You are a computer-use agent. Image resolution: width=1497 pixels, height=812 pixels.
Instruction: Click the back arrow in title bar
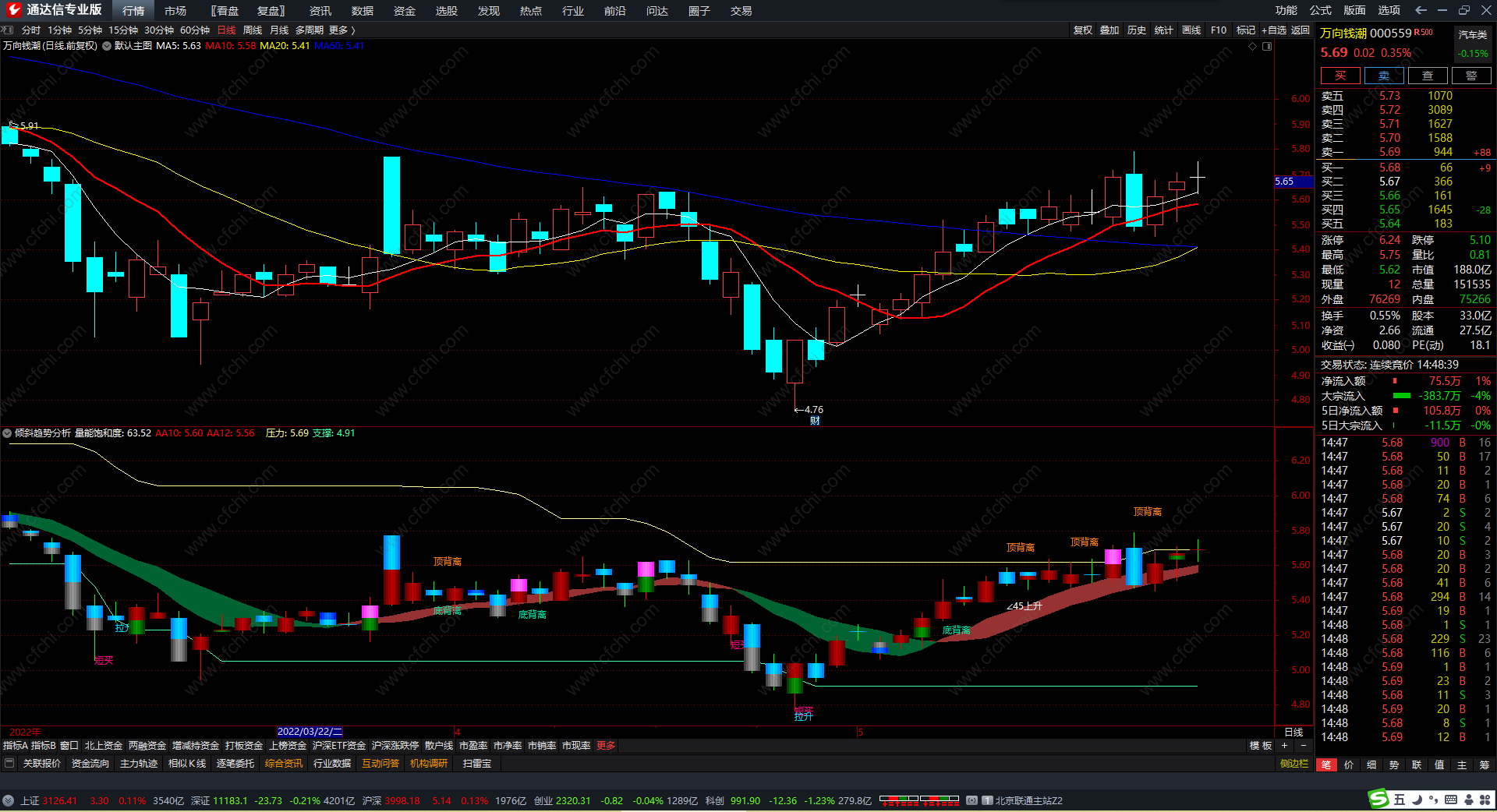point(1421,10)
